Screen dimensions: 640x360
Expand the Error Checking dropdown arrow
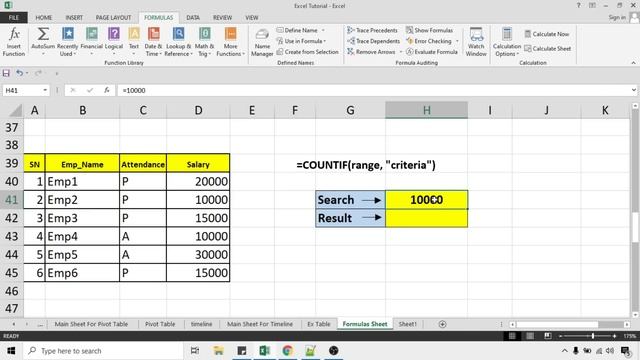pyautogui.click(x=457, y=41)
